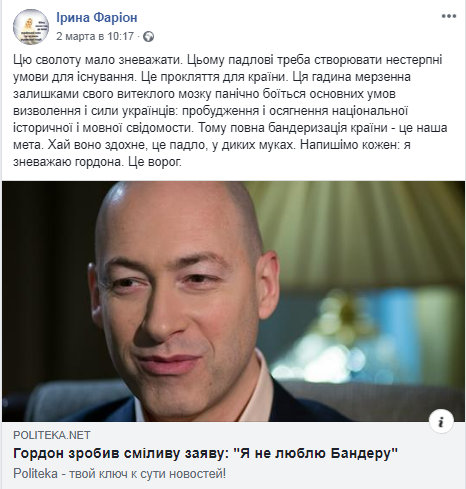Screen dimensions: 466x489
Task: Click description "Politeka - твой ключ к сути новостей!"
Action: tap(119, 473)
